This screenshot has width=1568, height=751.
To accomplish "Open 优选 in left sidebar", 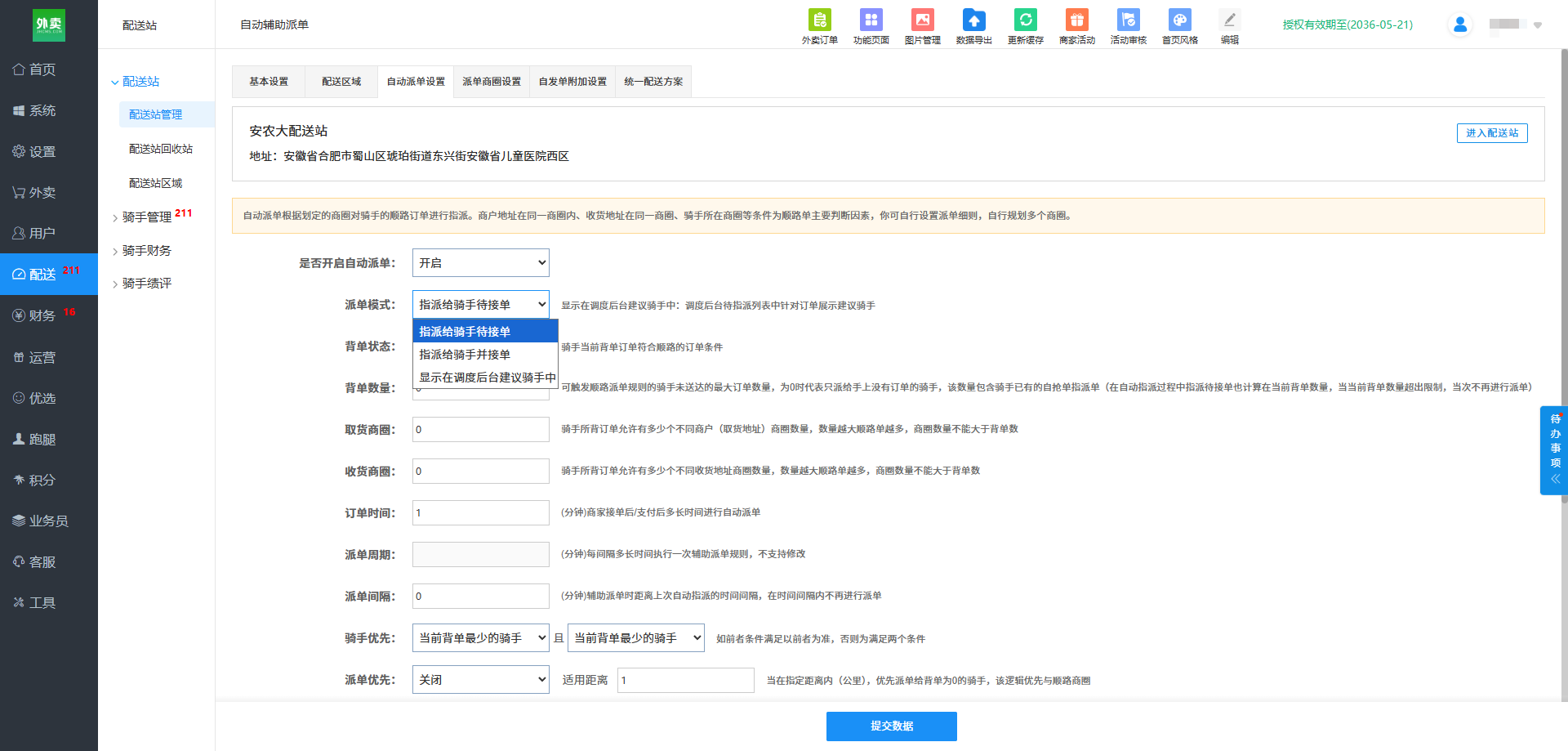I will pos(49,398).
